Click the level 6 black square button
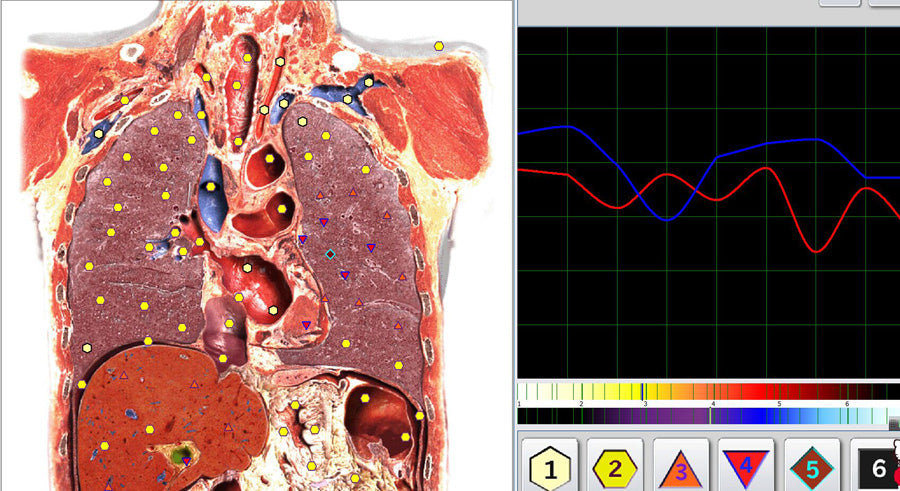Image resolution: width=900 pixels, height=491 pixels. click(x=878, y=467)
